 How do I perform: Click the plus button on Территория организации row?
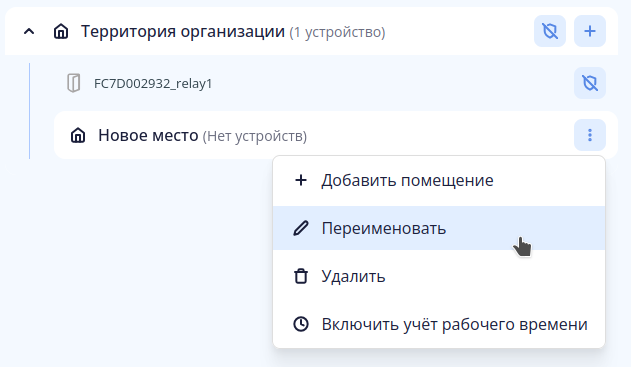[590, 31]
